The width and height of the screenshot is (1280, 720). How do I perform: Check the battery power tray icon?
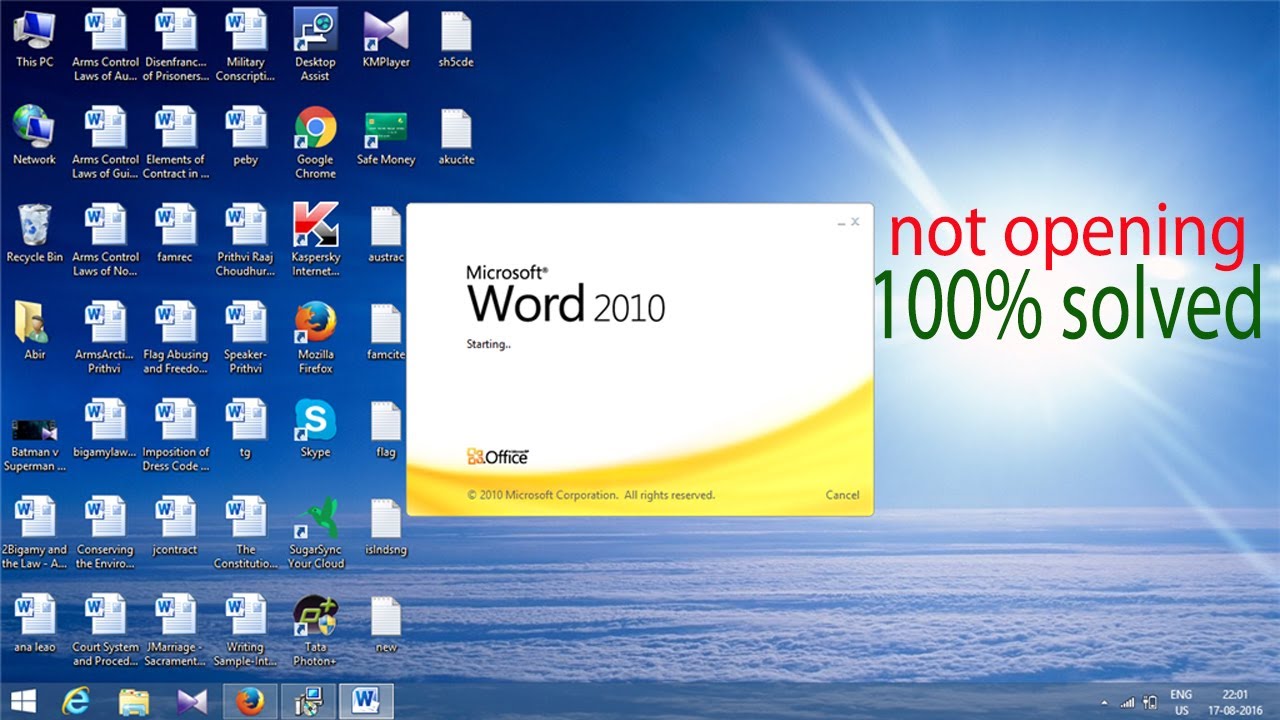point(1150,701)
